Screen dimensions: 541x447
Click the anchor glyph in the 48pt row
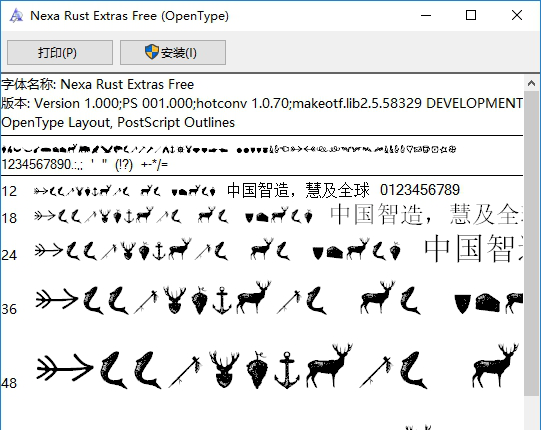287,370
